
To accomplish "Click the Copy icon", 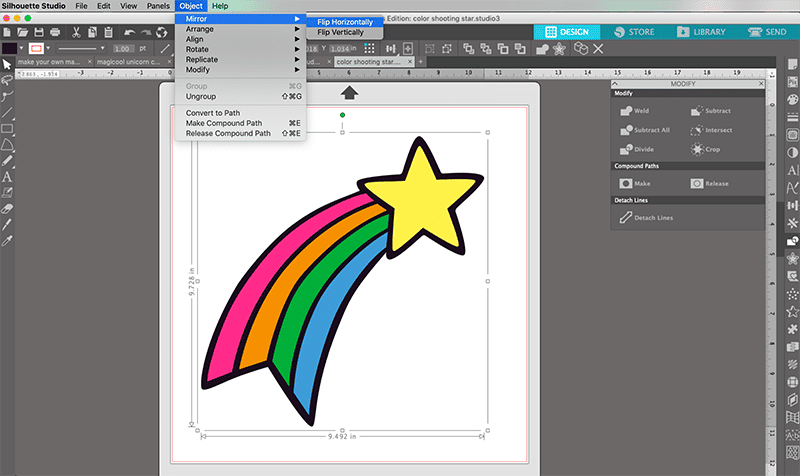I will 92,33.
